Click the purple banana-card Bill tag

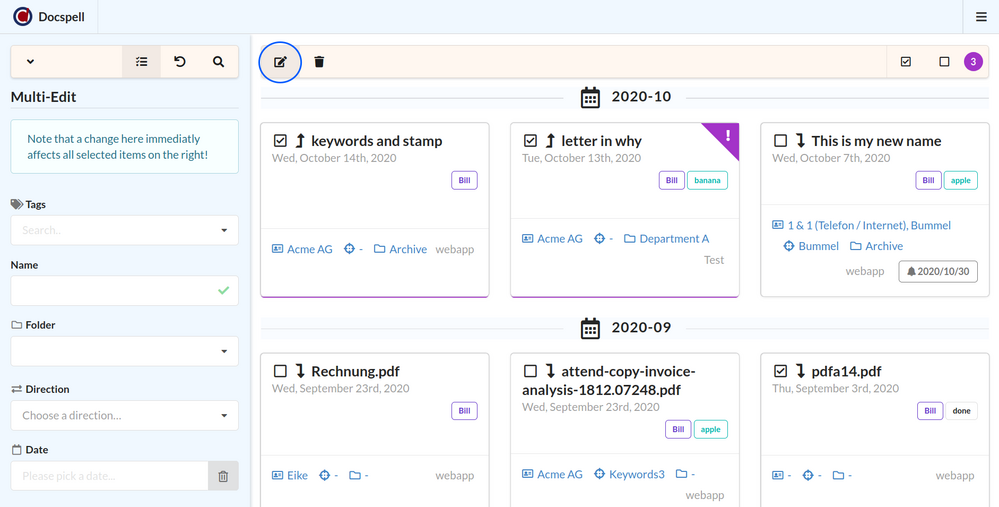[671, 181]
